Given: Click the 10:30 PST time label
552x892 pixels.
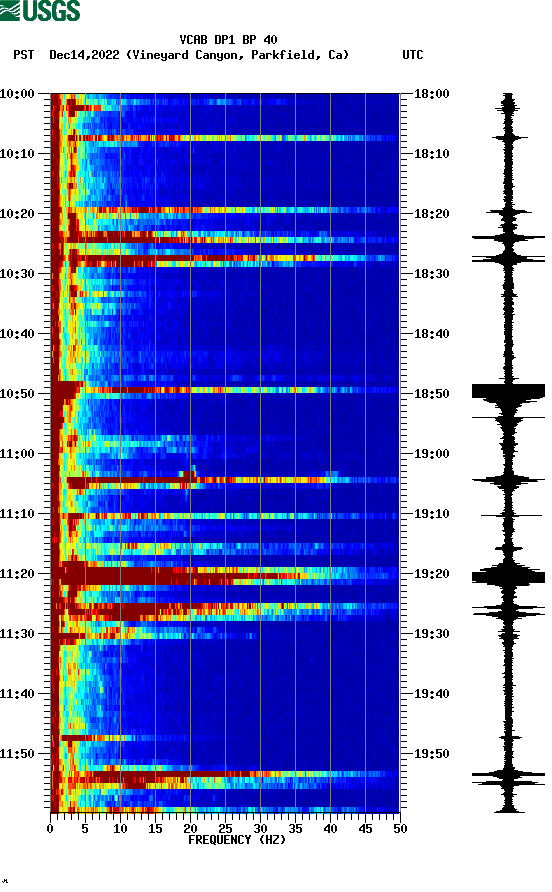Looking at the screenshot, I should (17, 274).
